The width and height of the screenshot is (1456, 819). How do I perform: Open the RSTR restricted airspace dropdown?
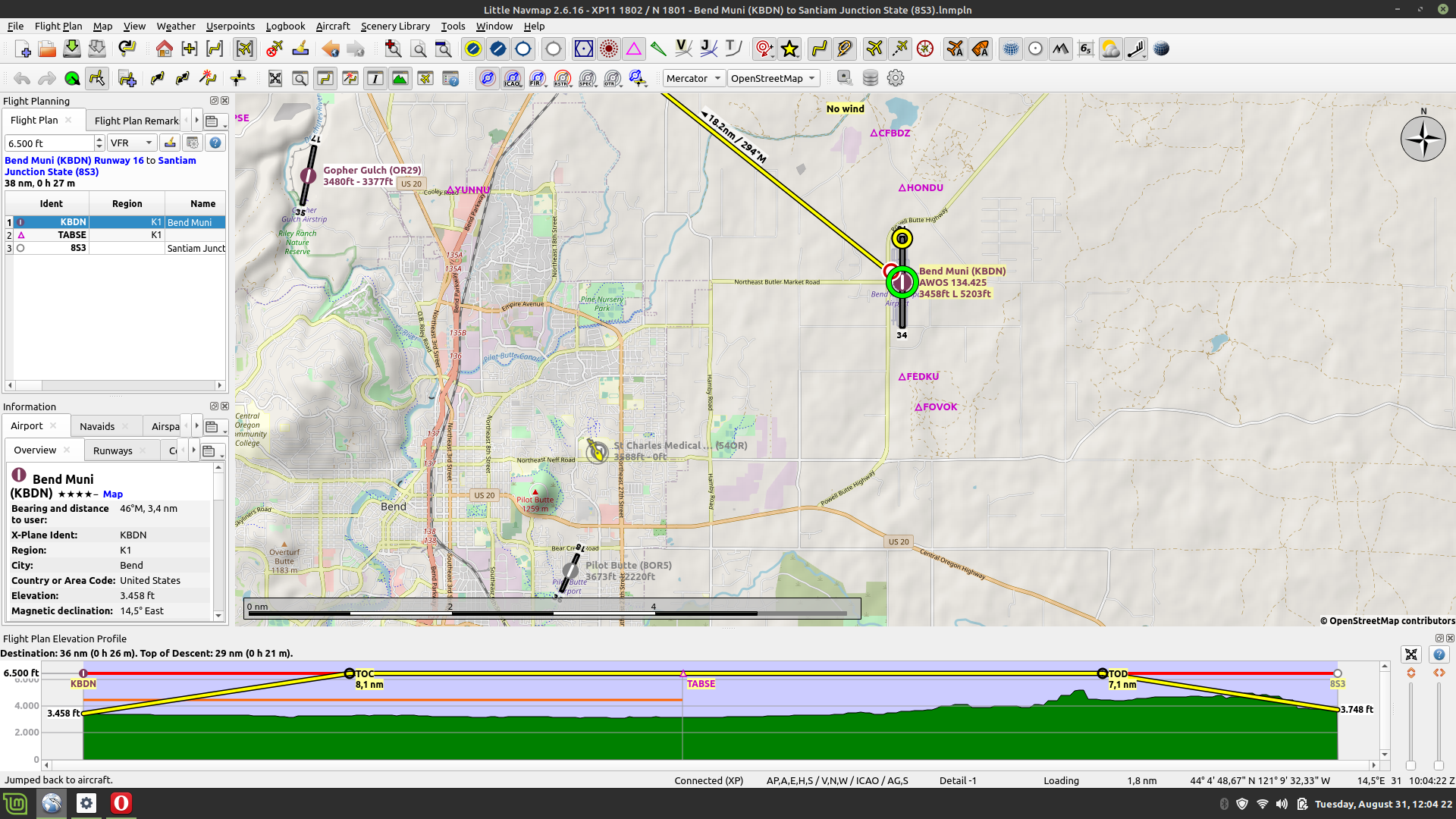[563, 78]
